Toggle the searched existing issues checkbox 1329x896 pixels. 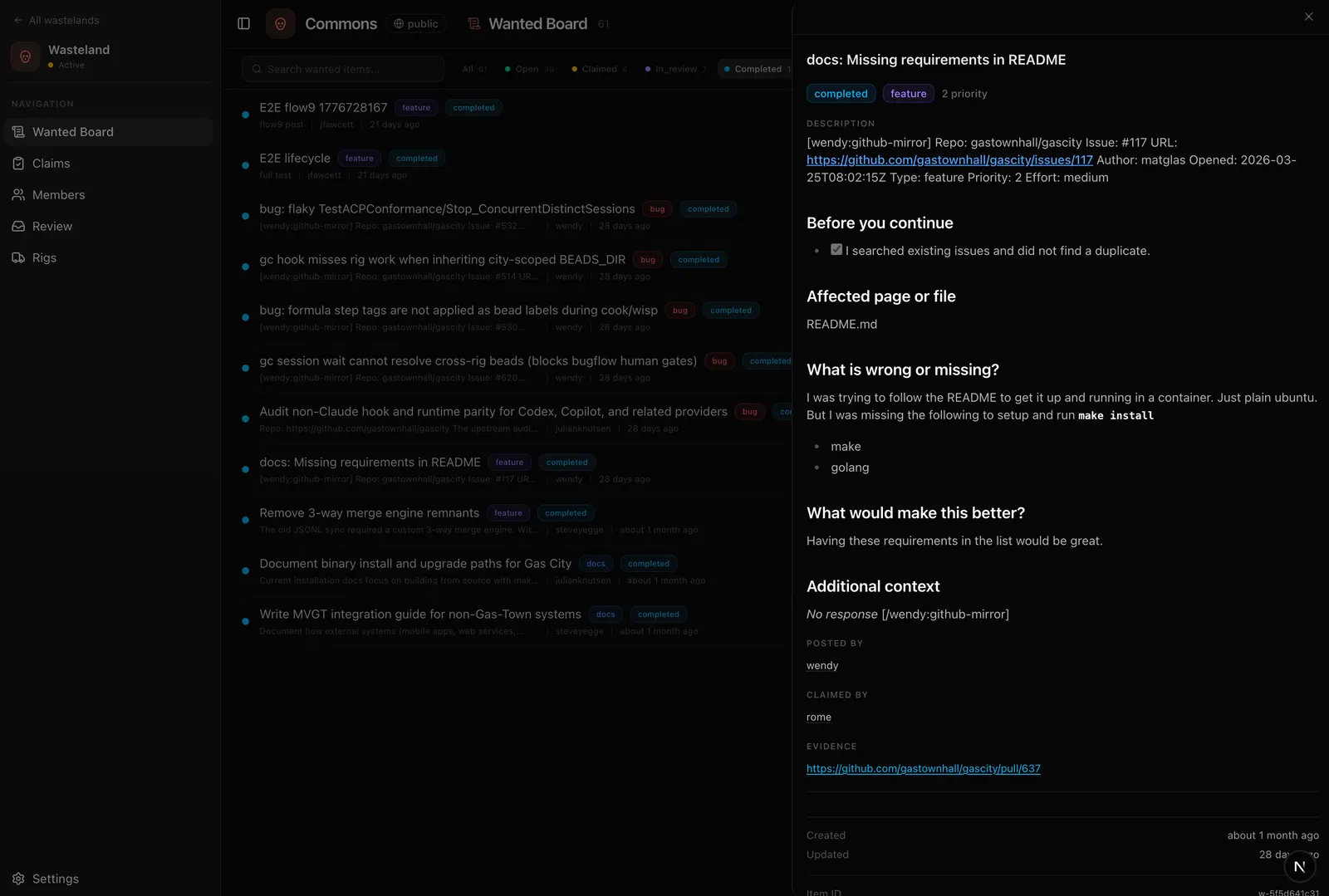pyautogui.click(x=836, y=249)
